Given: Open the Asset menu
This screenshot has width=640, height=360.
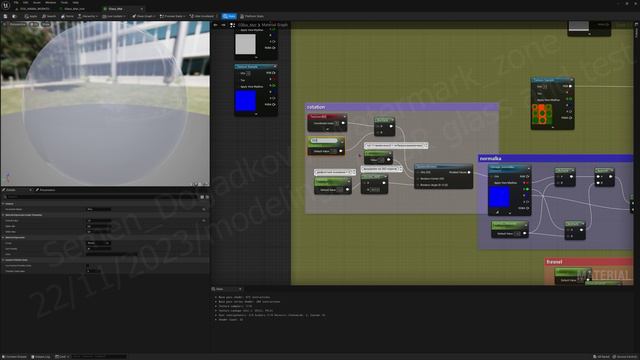Looking at the screenshot, I should click(37, 2).
